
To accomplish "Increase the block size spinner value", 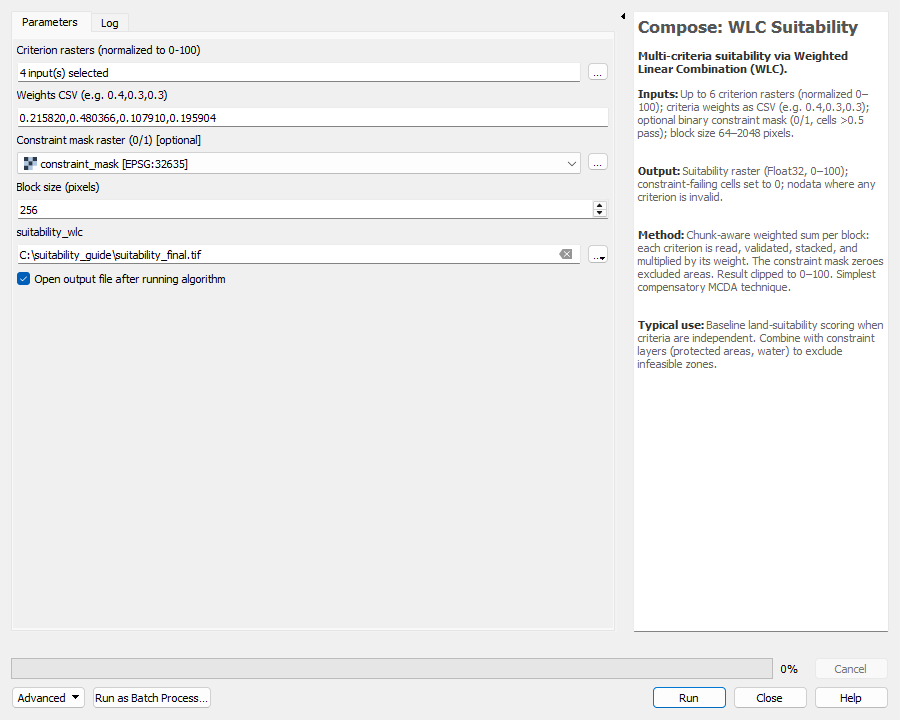I will coord(599,206).
